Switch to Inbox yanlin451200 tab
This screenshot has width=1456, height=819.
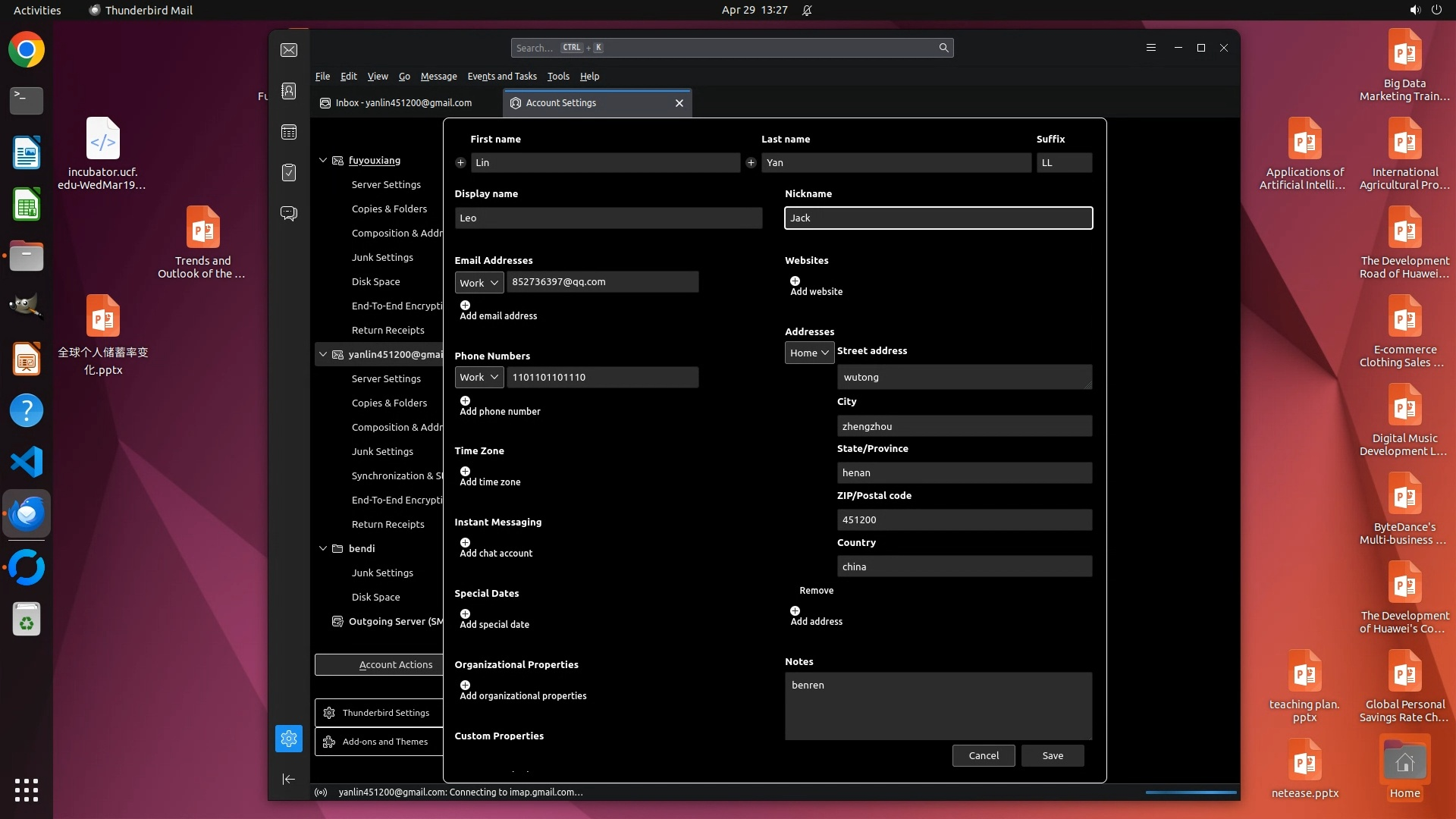(x=403, y=103)
